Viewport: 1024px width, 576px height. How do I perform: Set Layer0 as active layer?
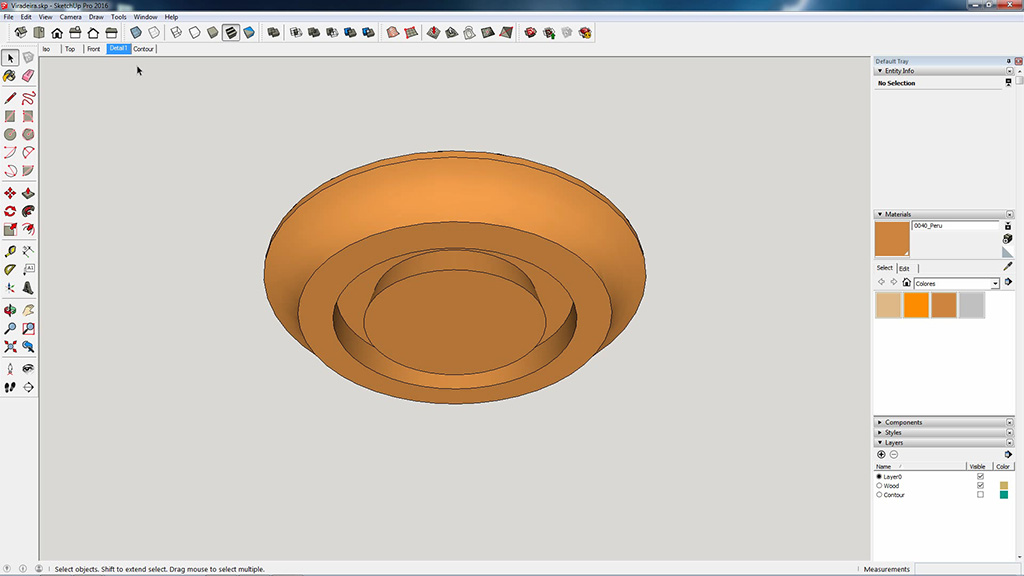tap(879, 477)
